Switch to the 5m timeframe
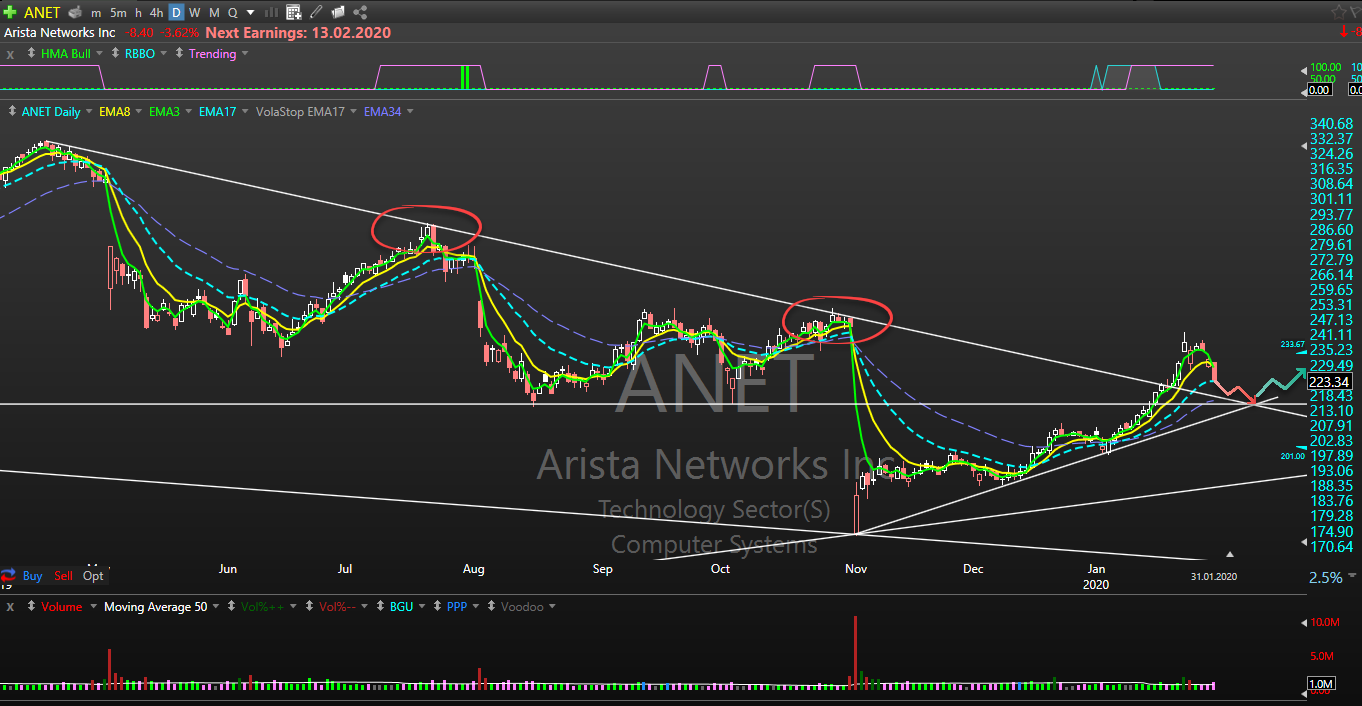Screen dimensions: 1362x706 pos(118,12)
